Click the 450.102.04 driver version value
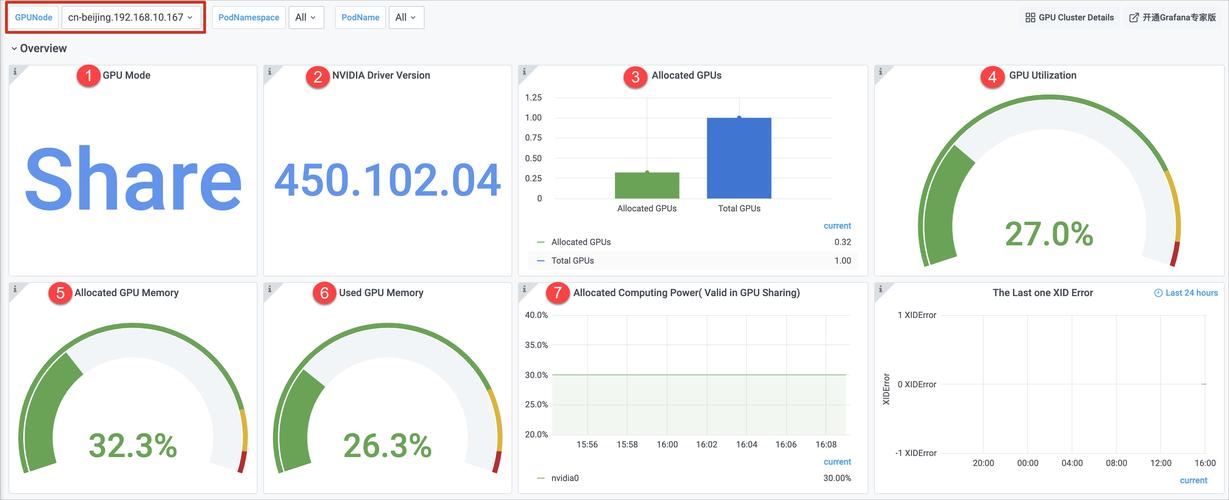The width and height of the screenshot is (1229, 500). [388, 180]
